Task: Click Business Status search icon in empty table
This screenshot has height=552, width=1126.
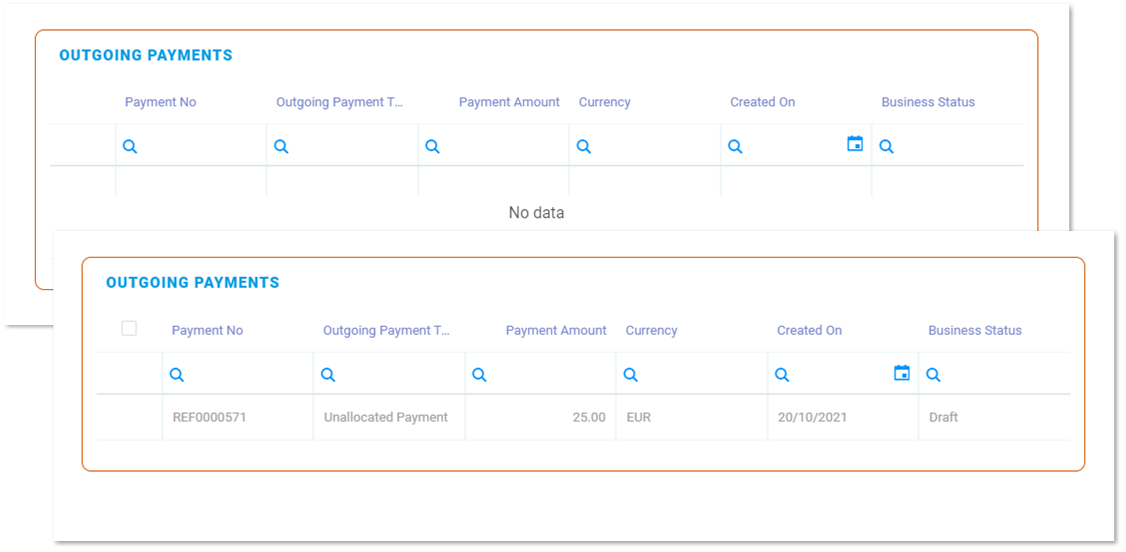Action: tap(886, 147)
